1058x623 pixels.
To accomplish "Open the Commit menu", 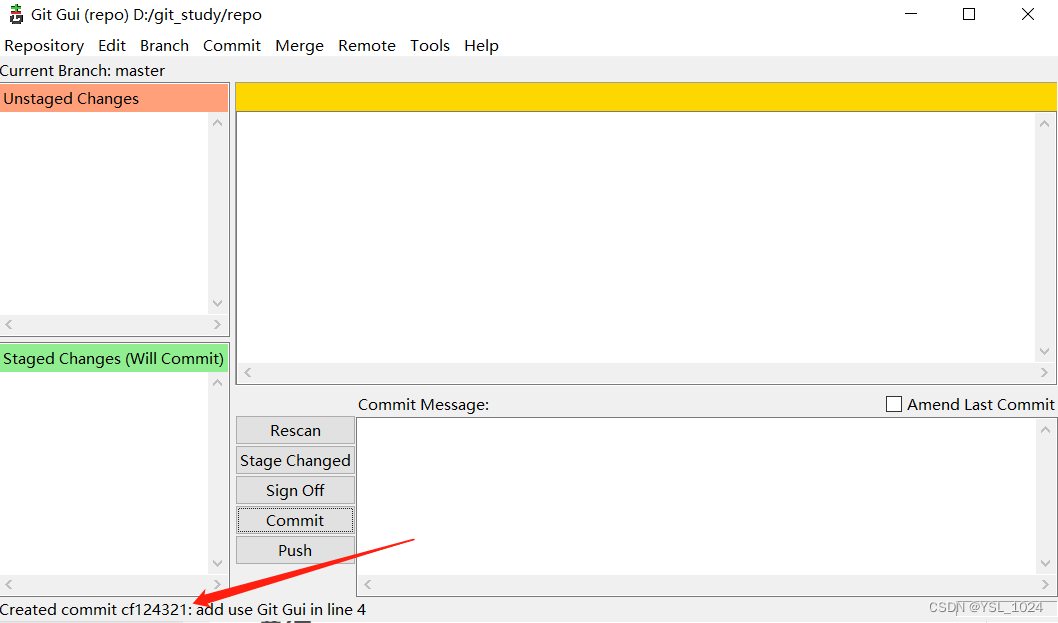I will coord(231,46).
